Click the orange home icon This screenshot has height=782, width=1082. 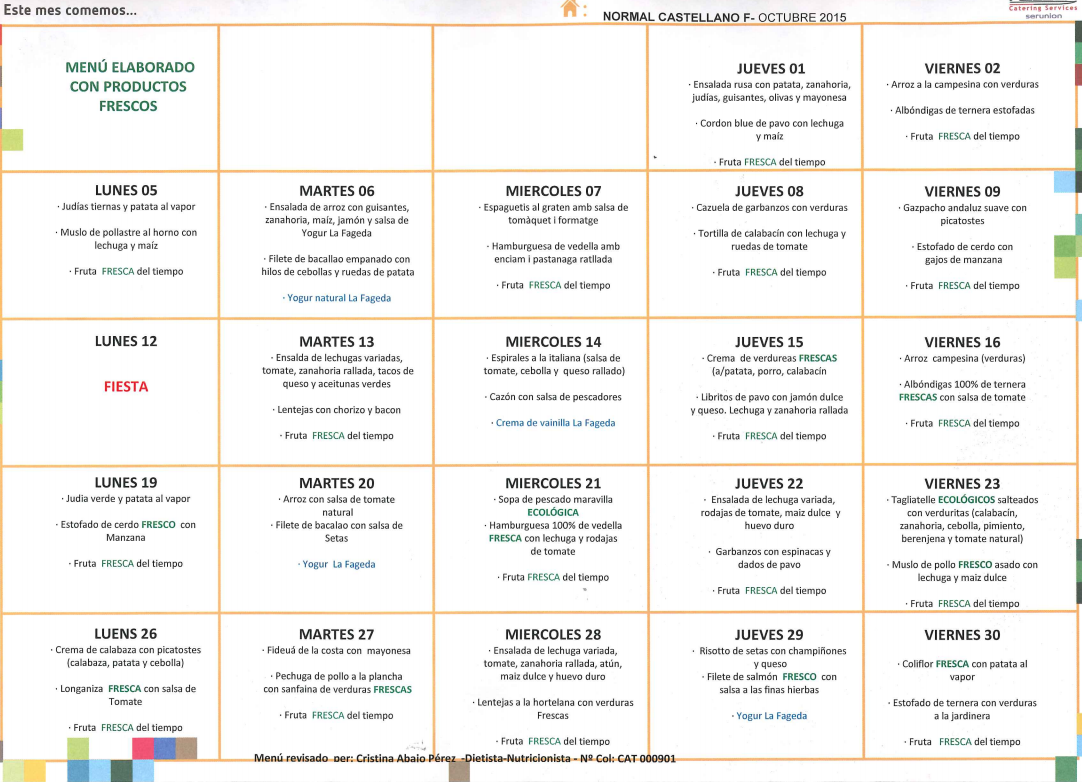coord(571,9)
